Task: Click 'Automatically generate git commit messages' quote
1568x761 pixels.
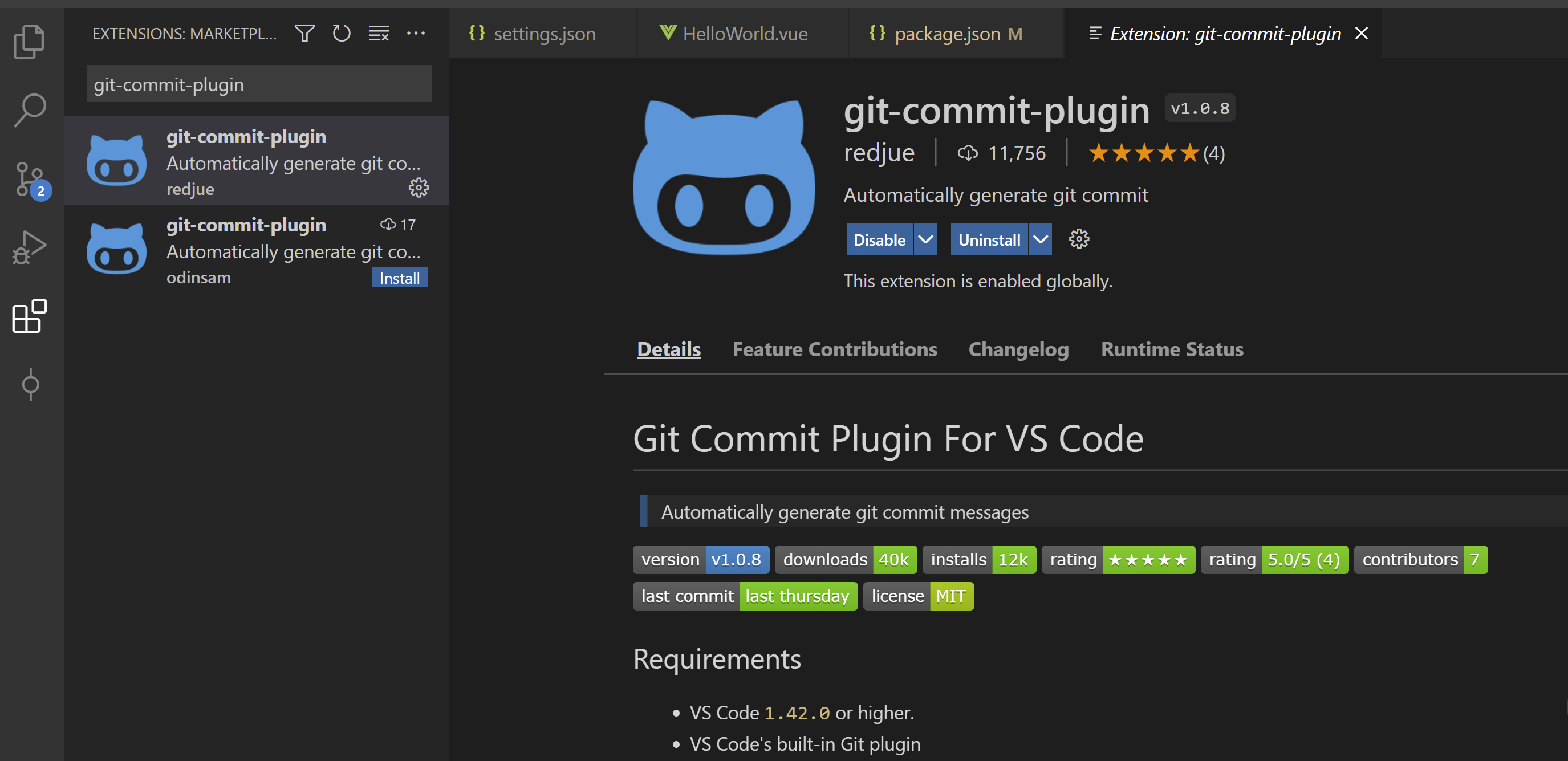Action: tap(844, 512)
